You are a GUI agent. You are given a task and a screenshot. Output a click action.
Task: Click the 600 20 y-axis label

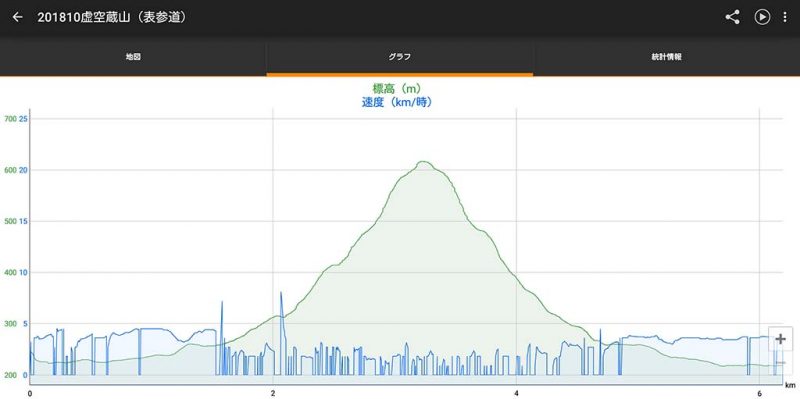(x=16, y=170)
